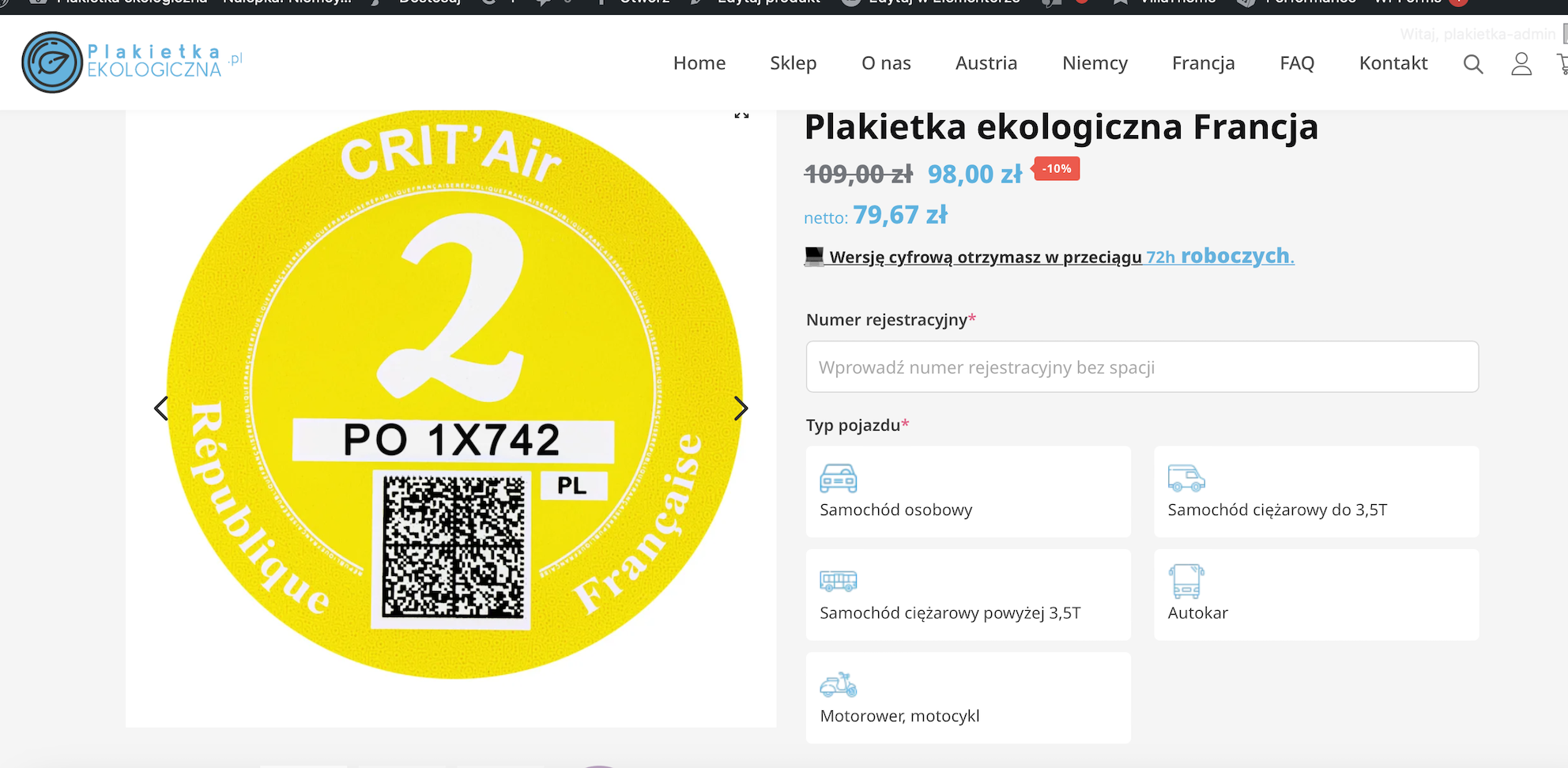
Task: Select Samochód osobowy vehicle type
Action: (x=968, y=491)
